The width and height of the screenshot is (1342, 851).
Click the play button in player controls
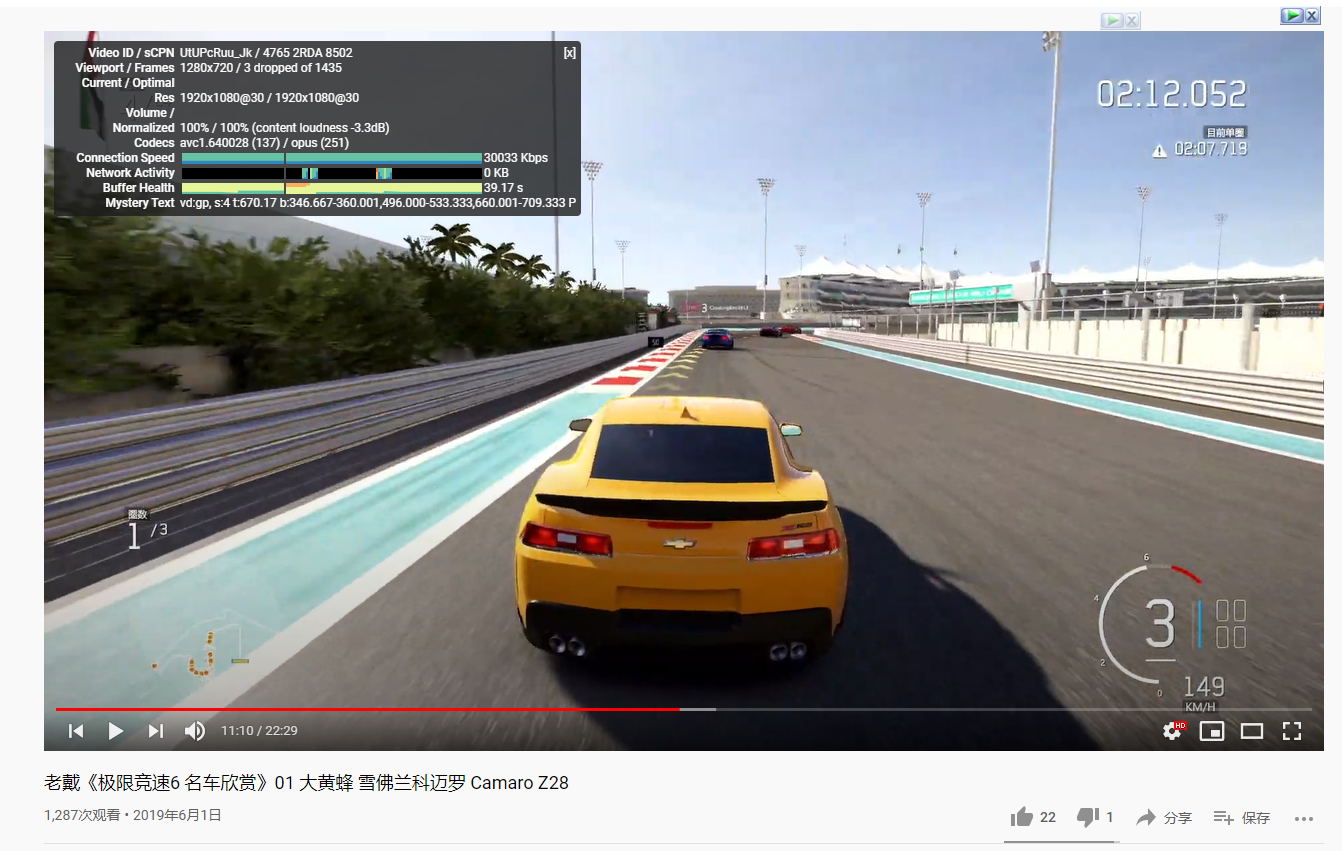point(116,731)
